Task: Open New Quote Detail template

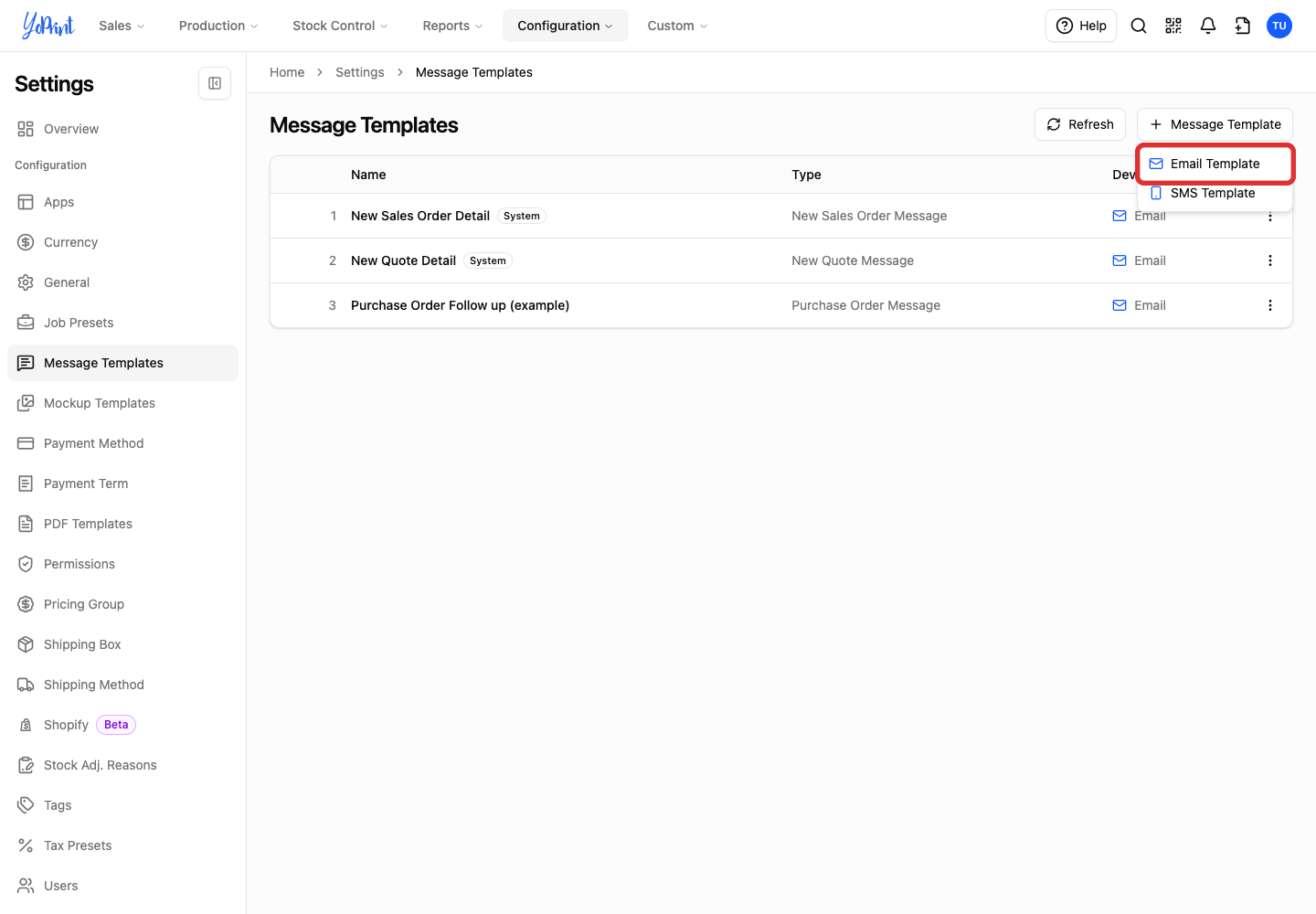Action: tap(403, 260)
